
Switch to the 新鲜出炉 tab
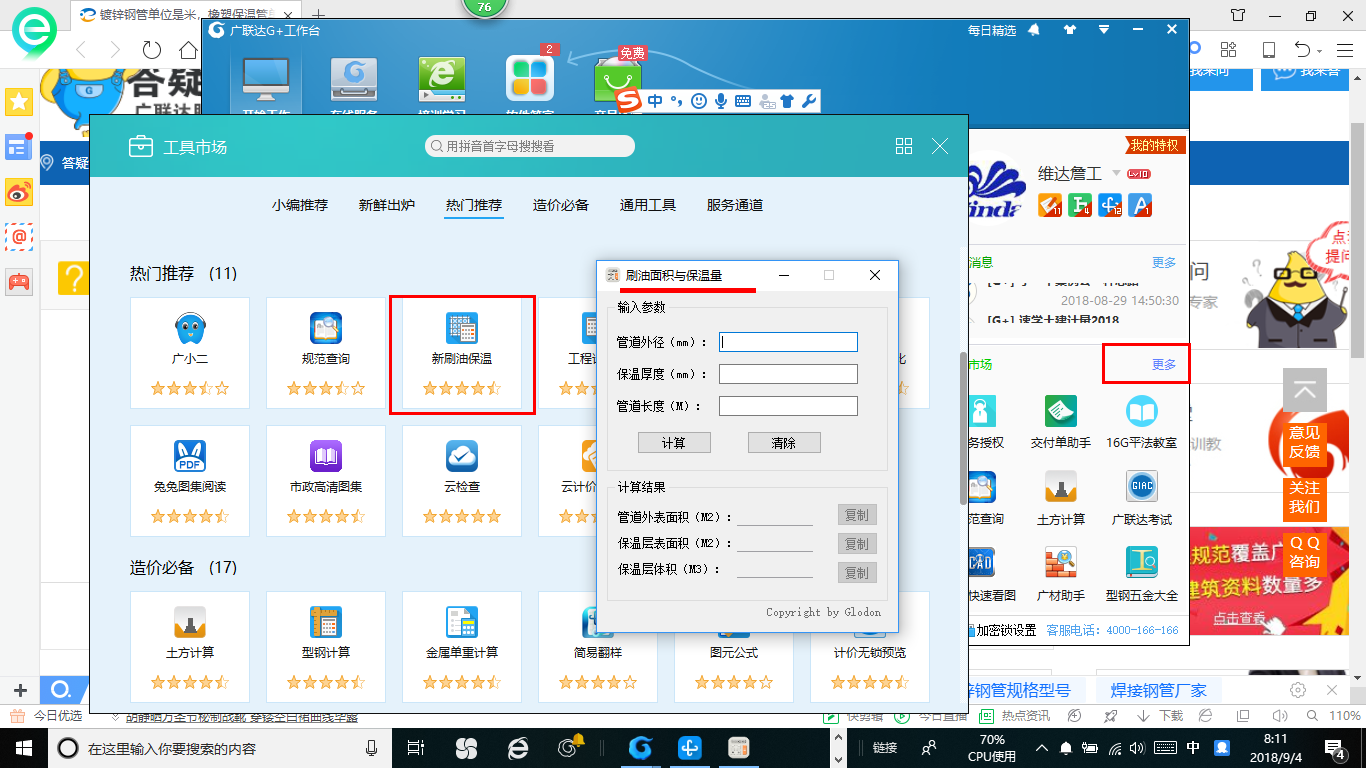point(387,205)
